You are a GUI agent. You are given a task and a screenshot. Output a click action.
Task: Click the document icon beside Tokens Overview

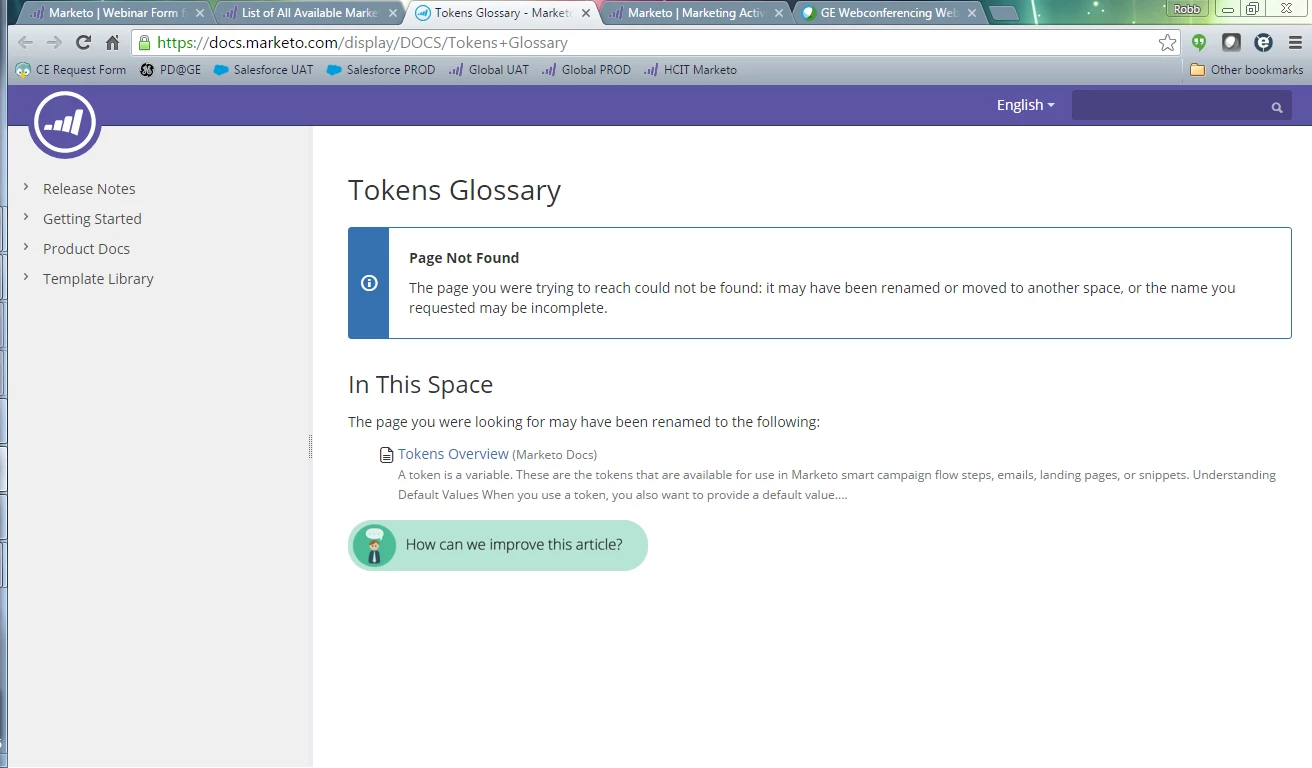point(386,455)
